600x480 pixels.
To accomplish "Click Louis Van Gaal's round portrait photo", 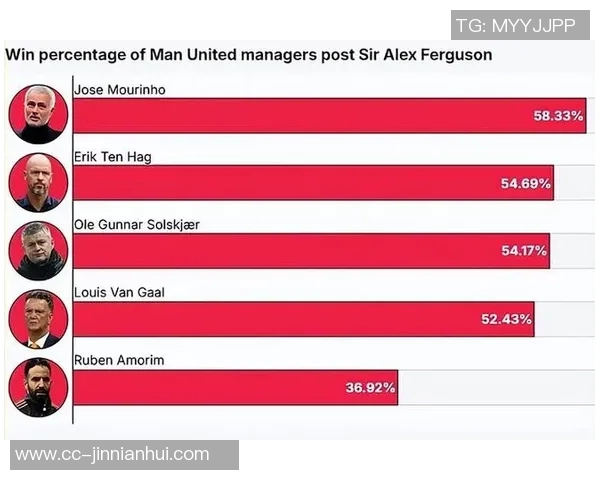I will click(x=38, y=319).
